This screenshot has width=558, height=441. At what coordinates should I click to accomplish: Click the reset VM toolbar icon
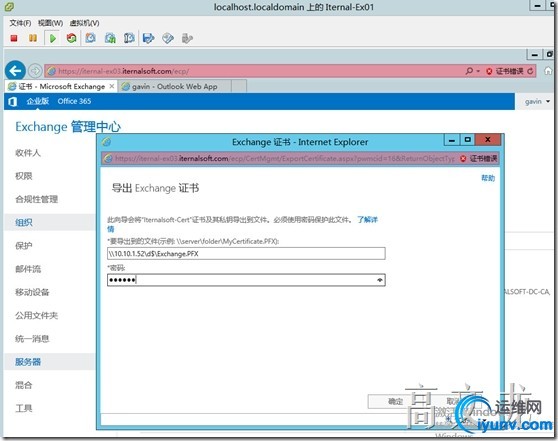72,38
